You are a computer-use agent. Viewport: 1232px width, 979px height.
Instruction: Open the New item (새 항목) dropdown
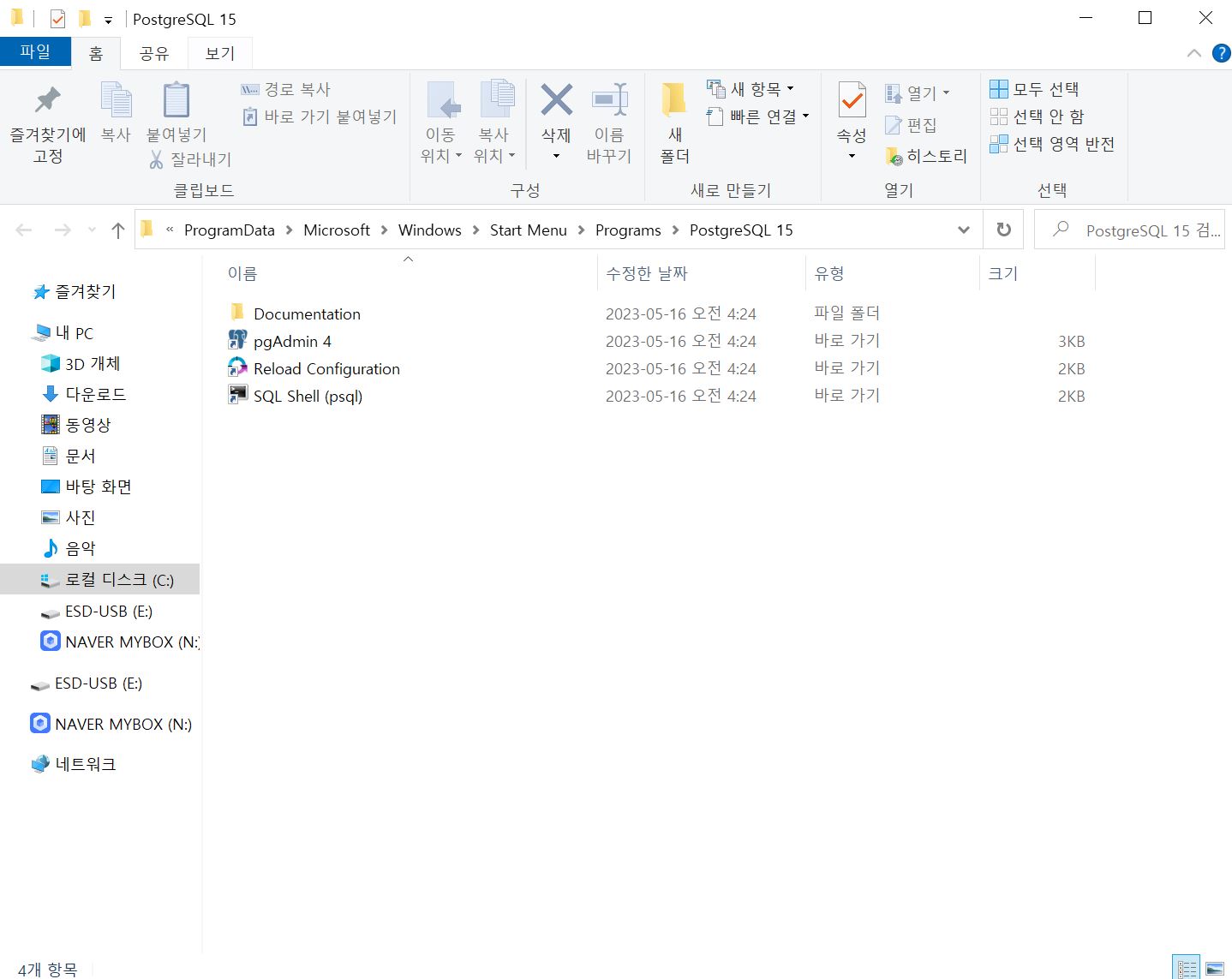tap(751, 88)
